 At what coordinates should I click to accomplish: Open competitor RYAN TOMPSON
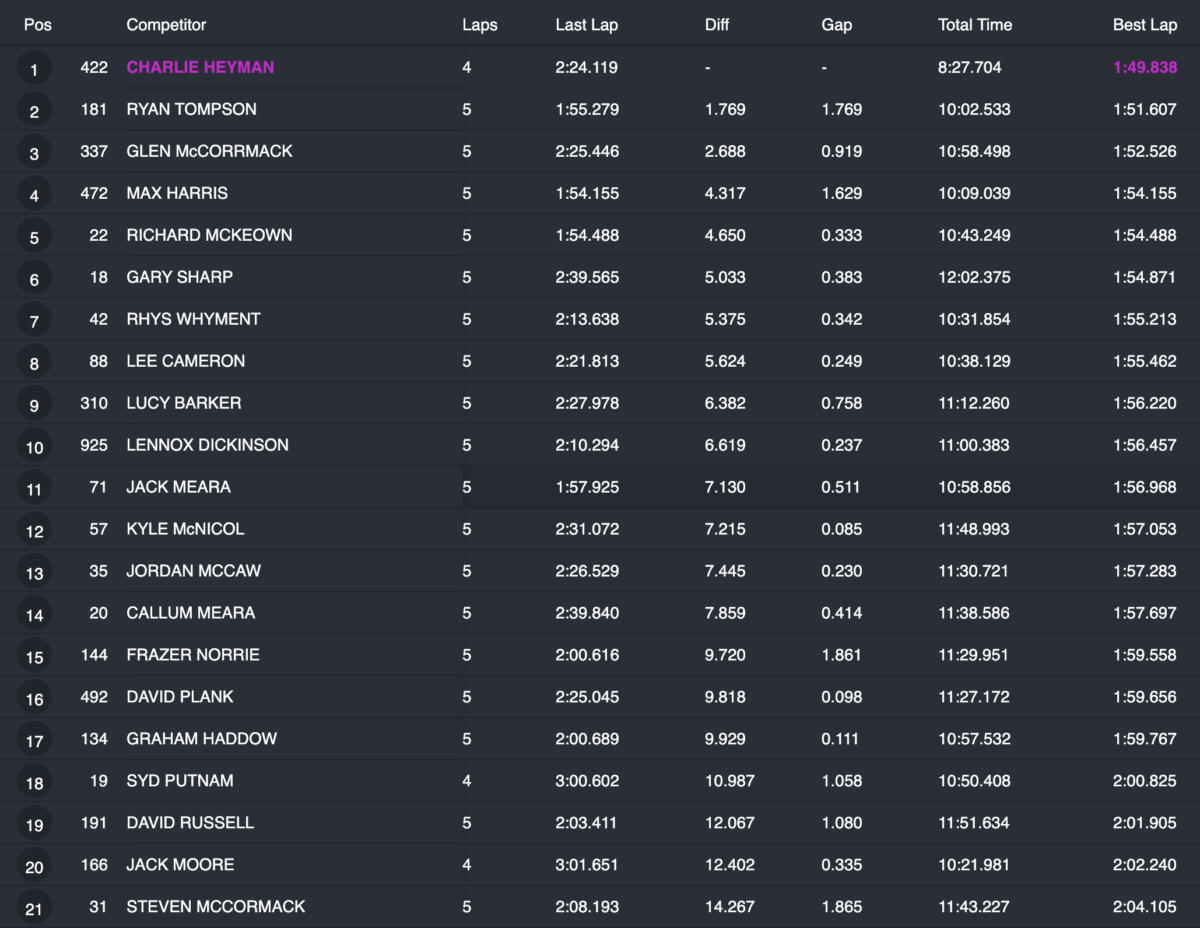tap(191, 109)
